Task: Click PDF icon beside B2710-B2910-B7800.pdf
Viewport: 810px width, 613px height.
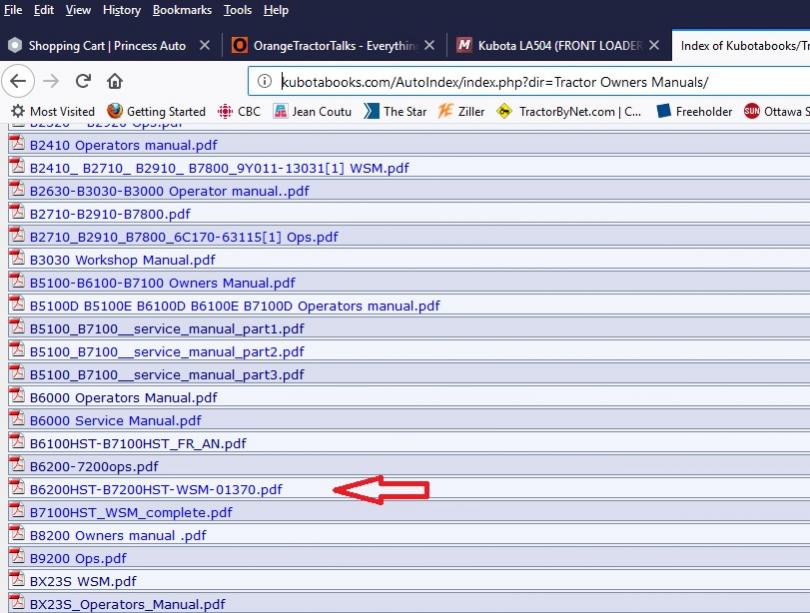Action: click(18, 212)
